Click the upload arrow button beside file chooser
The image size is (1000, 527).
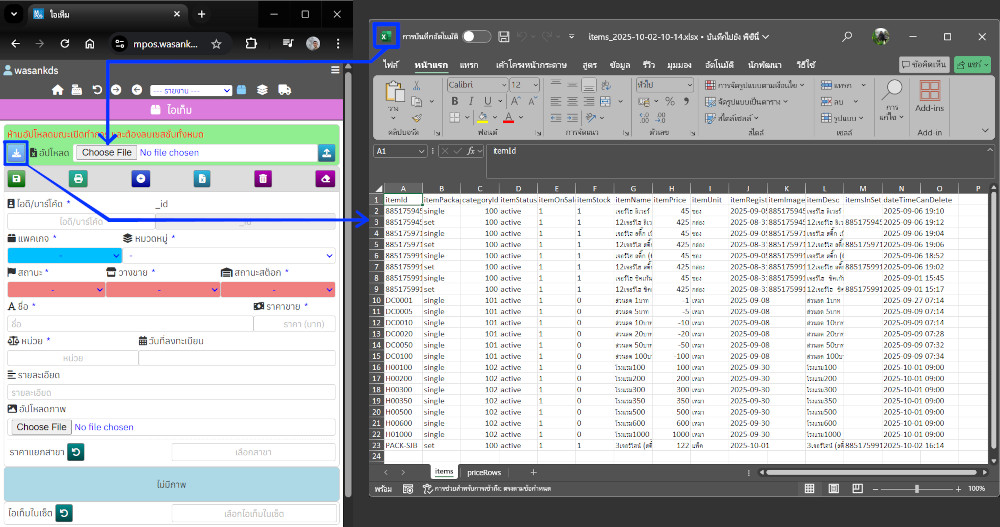[x=326, y=153]
